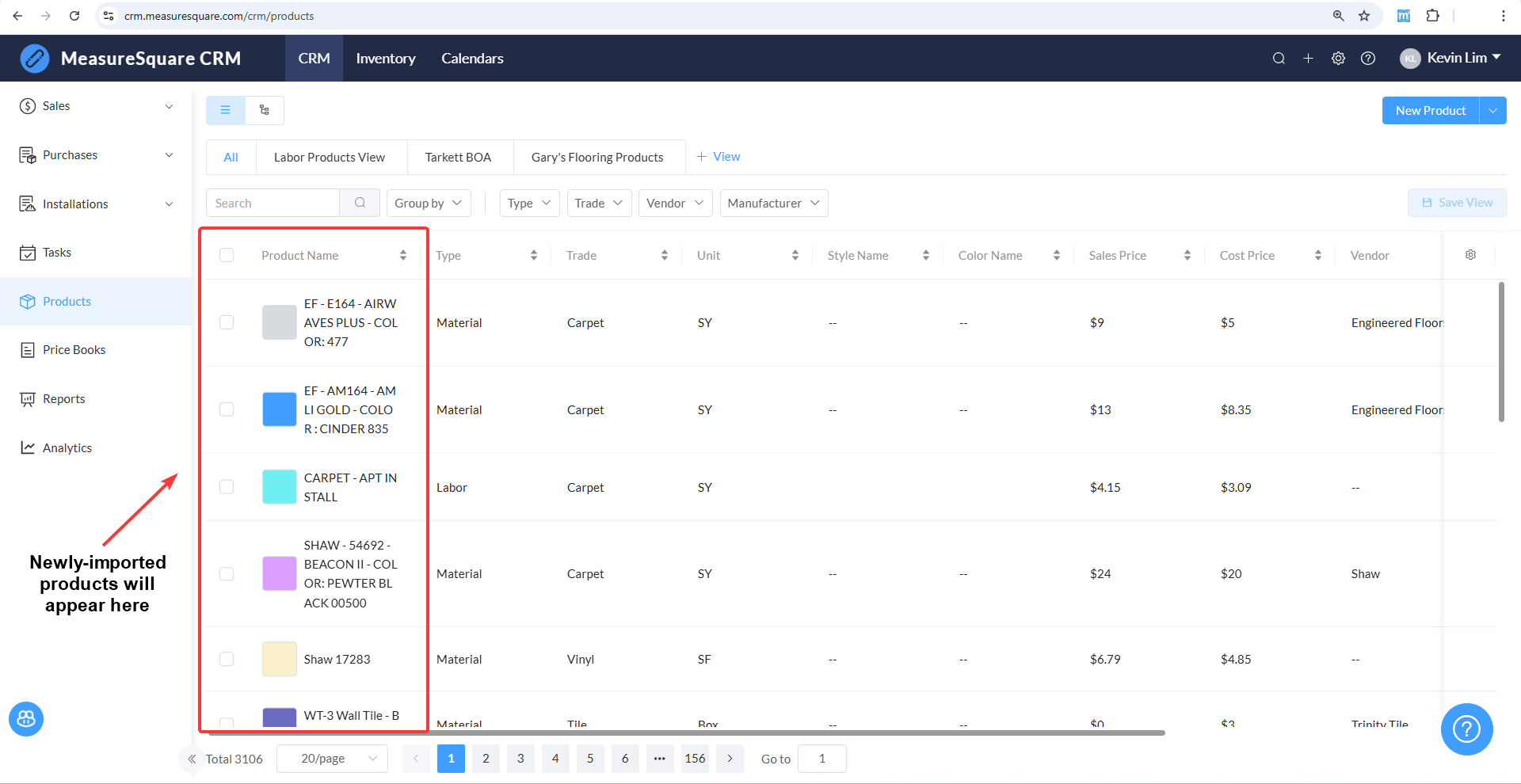This screenshot has height=784, width=1521.
Task: Go to page 2
Action: click(486, 759)
